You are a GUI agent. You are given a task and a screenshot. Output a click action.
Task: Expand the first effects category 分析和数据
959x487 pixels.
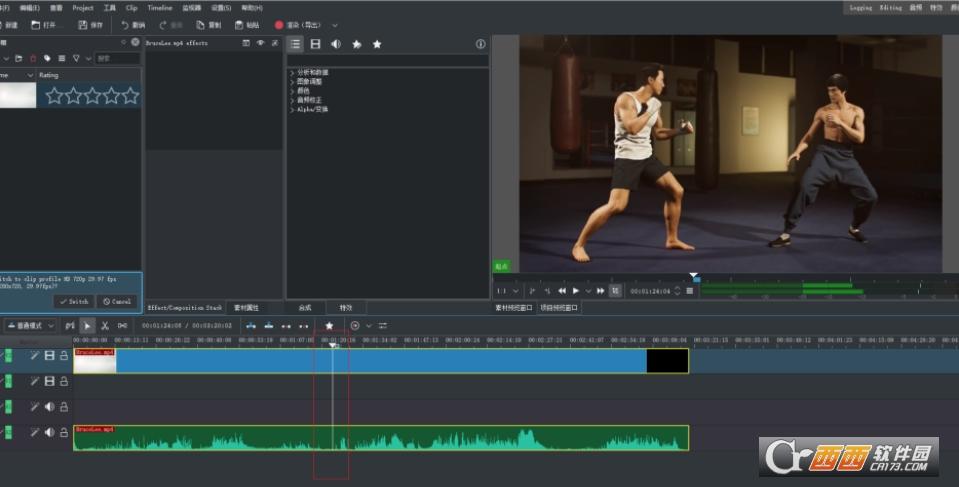coord(292,72)
